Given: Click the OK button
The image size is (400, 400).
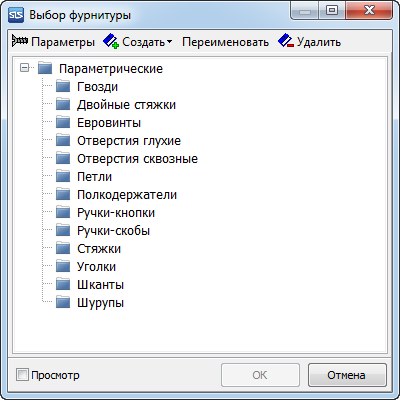Looking at the screenshot, I should click(x=260, y=375).
